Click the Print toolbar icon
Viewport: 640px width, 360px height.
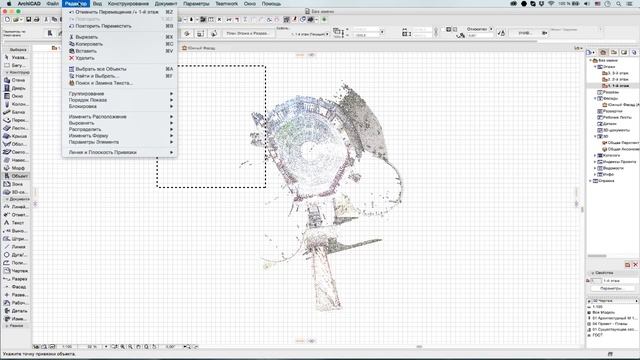36,19
